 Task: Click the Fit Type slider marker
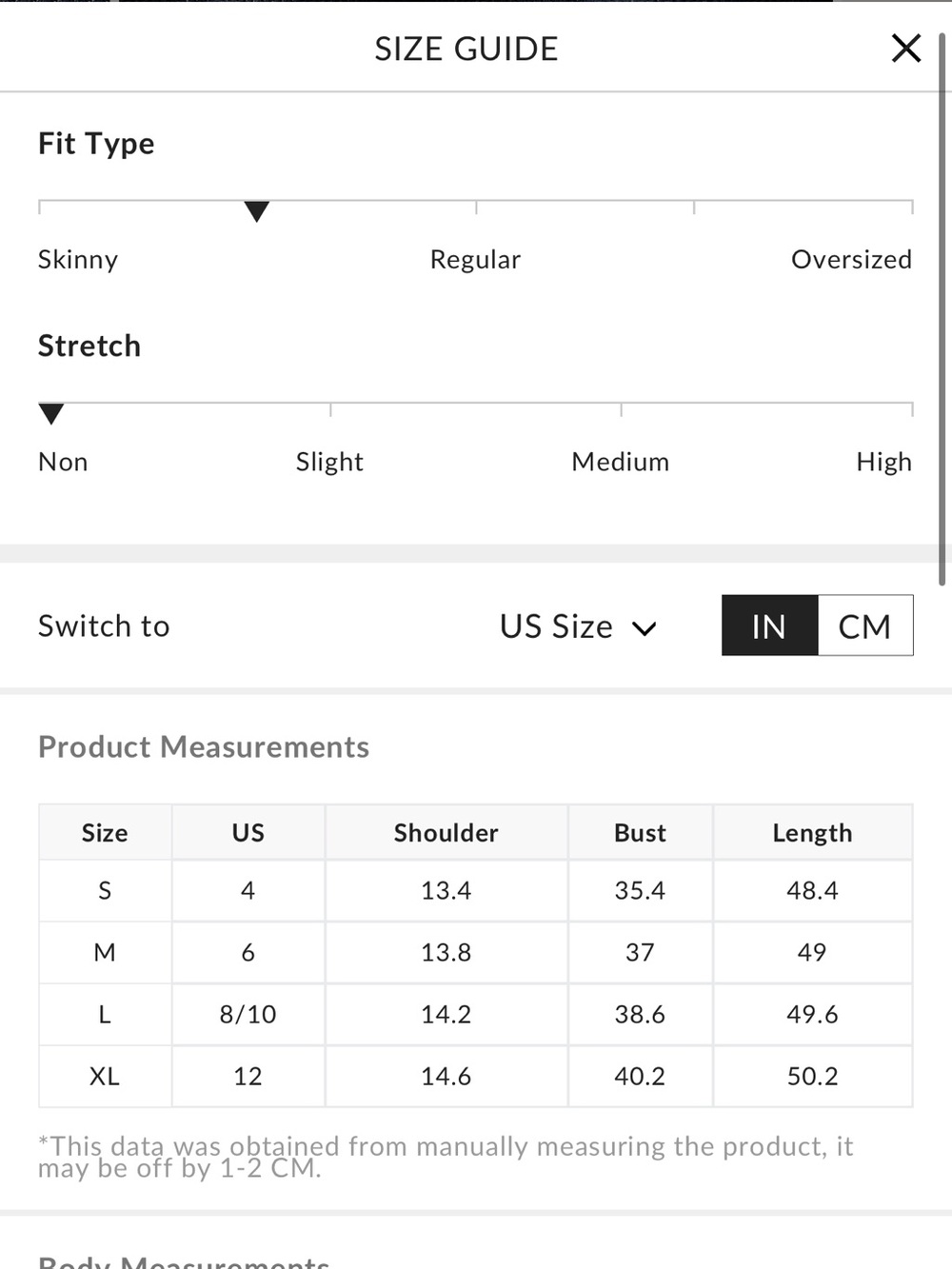[256, 211]
